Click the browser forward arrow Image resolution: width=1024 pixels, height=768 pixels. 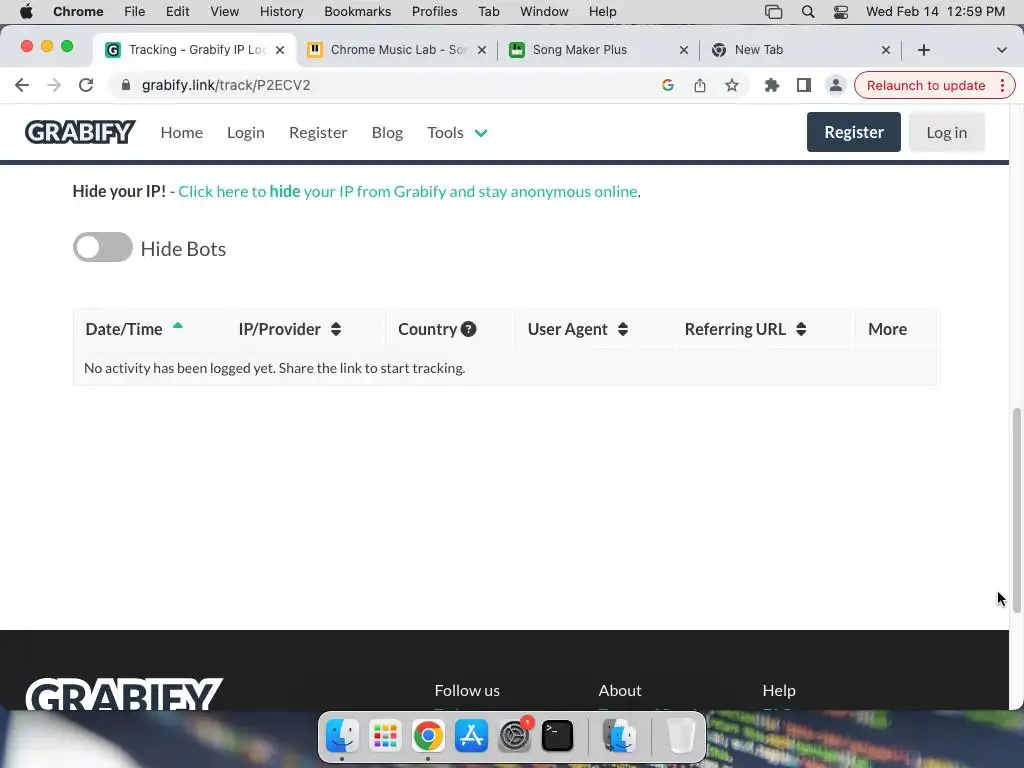(54, 85)
